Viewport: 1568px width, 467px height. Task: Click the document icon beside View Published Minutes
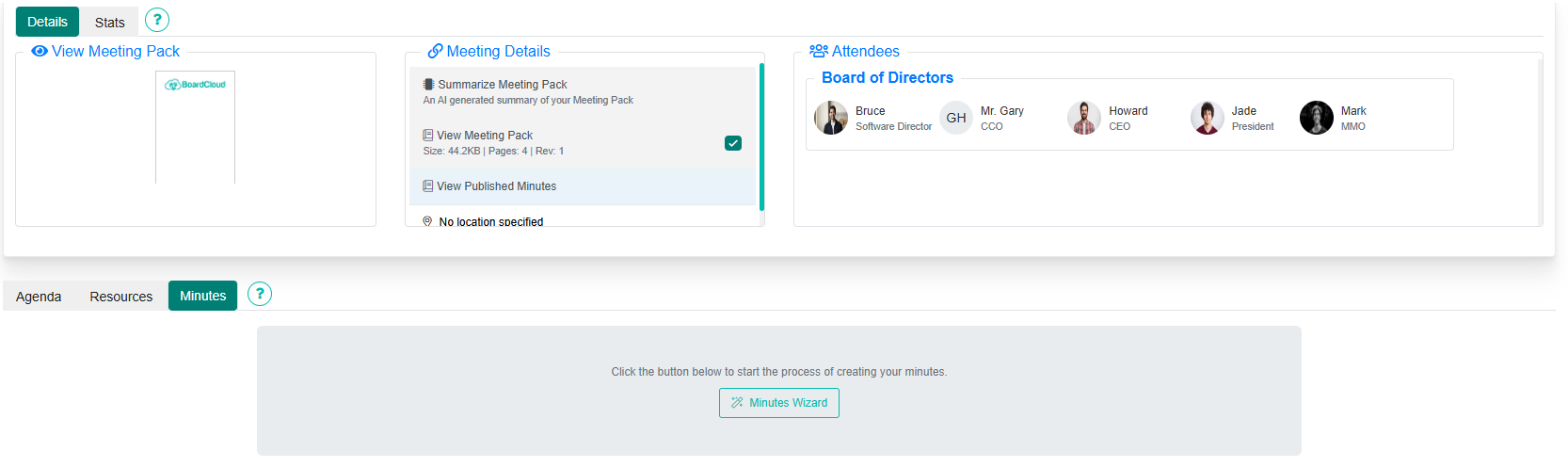428,186
